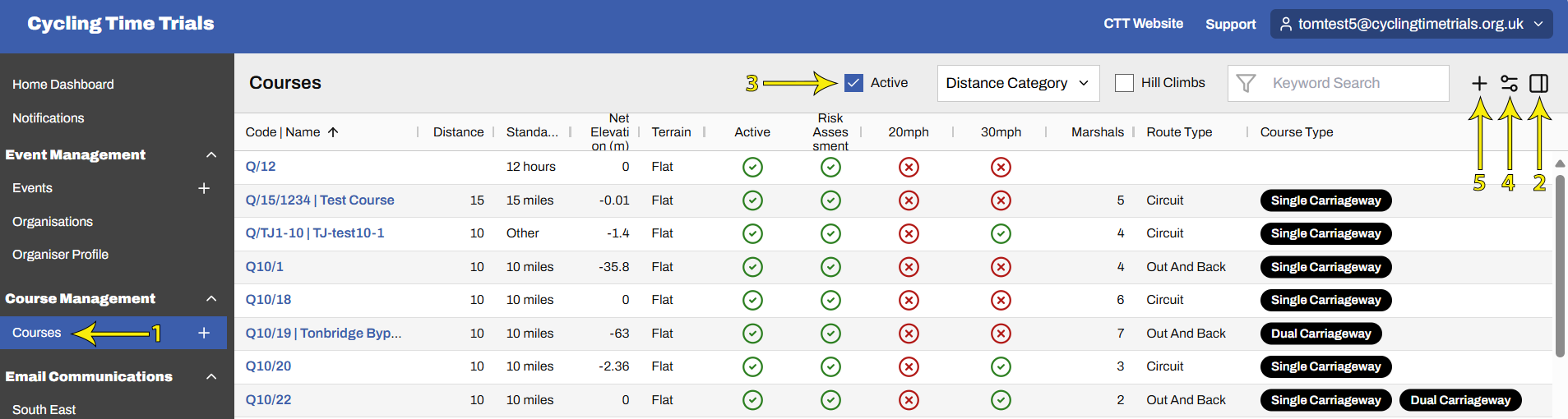
Task: Click the user account icon in top bar
Action: click(x=1286, y=24)
